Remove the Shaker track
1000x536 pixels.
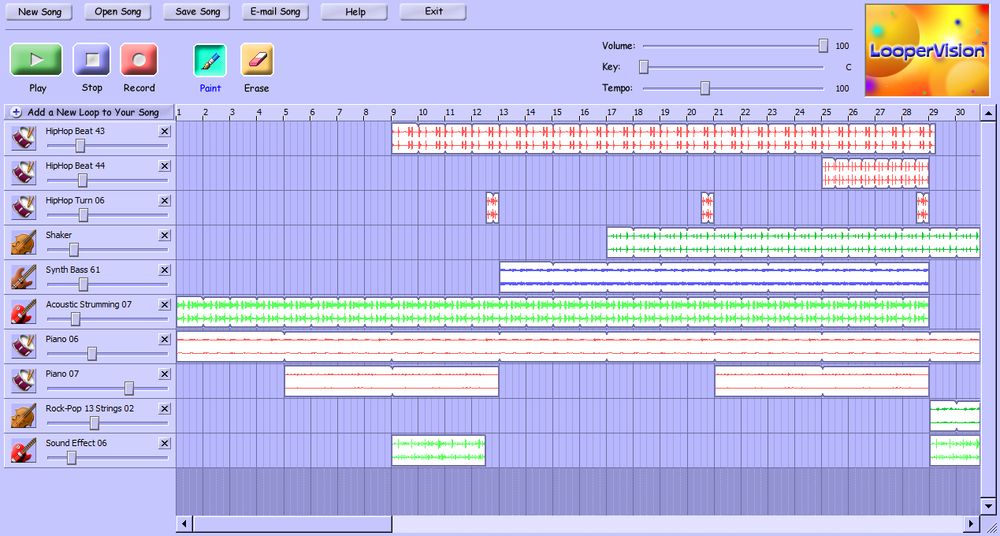point(165,235)
